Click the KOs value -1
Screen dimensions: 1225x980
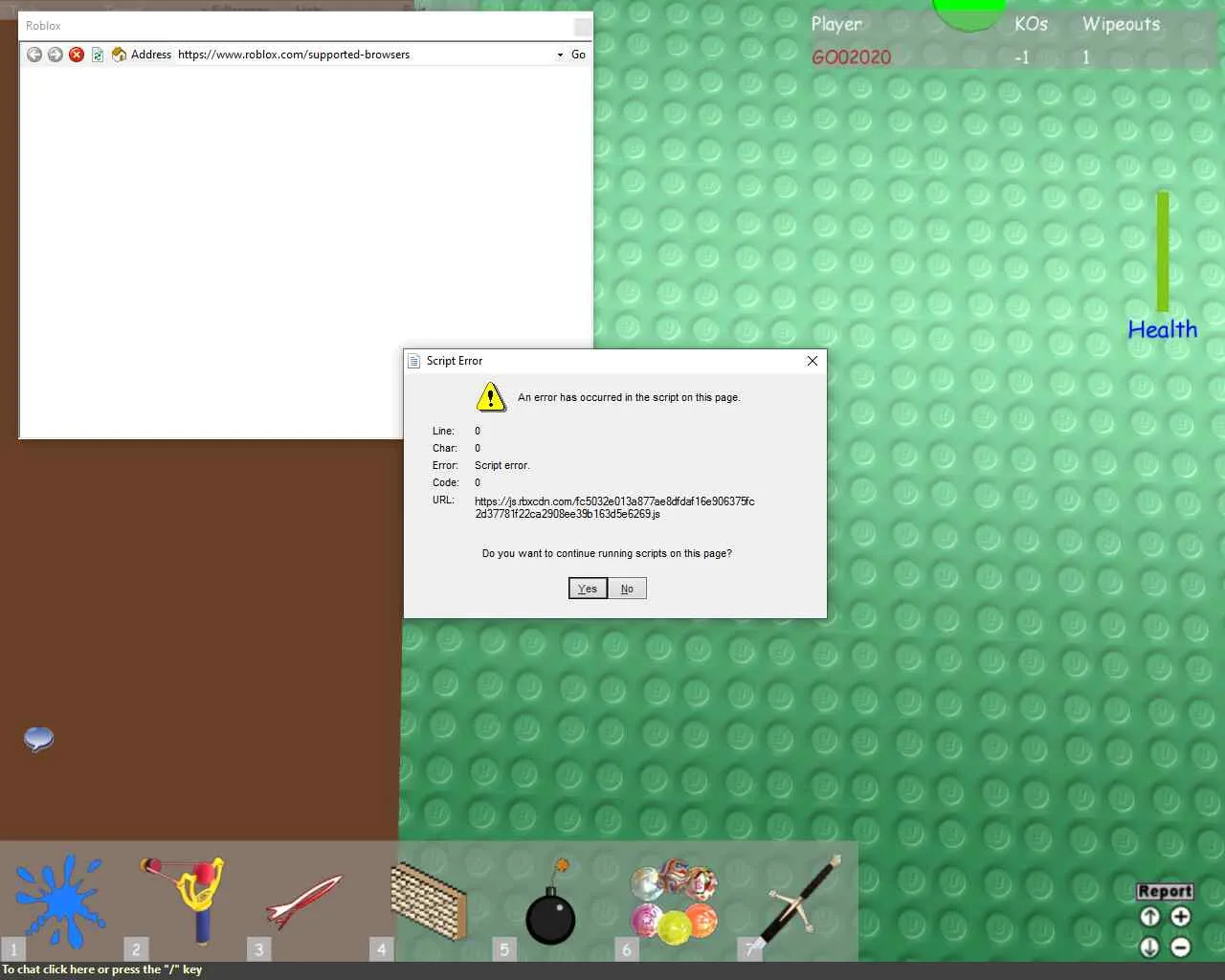pos(1022,57)
